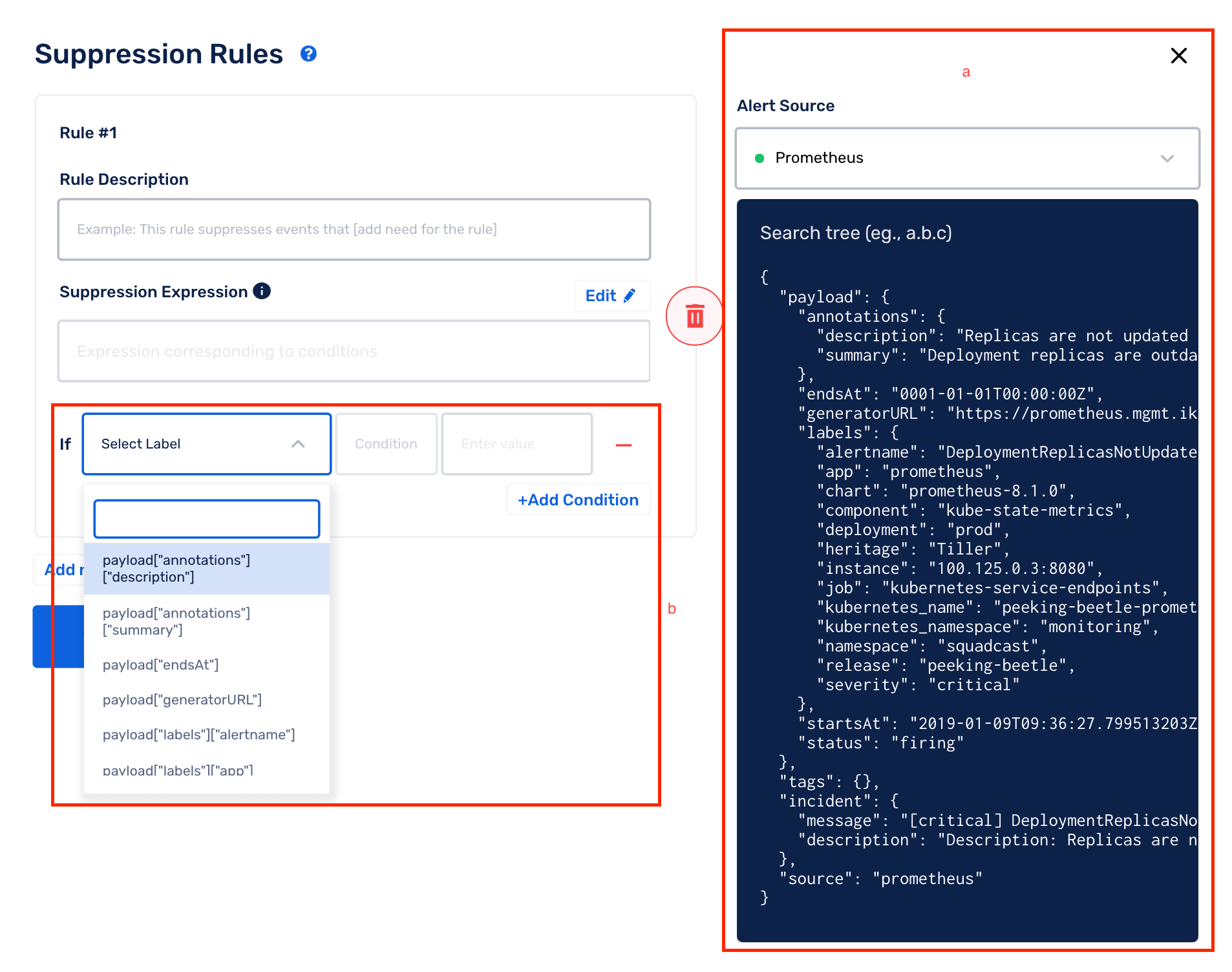The width and height of the screenshot is (1232, 972).
Task: Click the "deployment": "prod" JSON line
Action: click(x=913, y=530)
